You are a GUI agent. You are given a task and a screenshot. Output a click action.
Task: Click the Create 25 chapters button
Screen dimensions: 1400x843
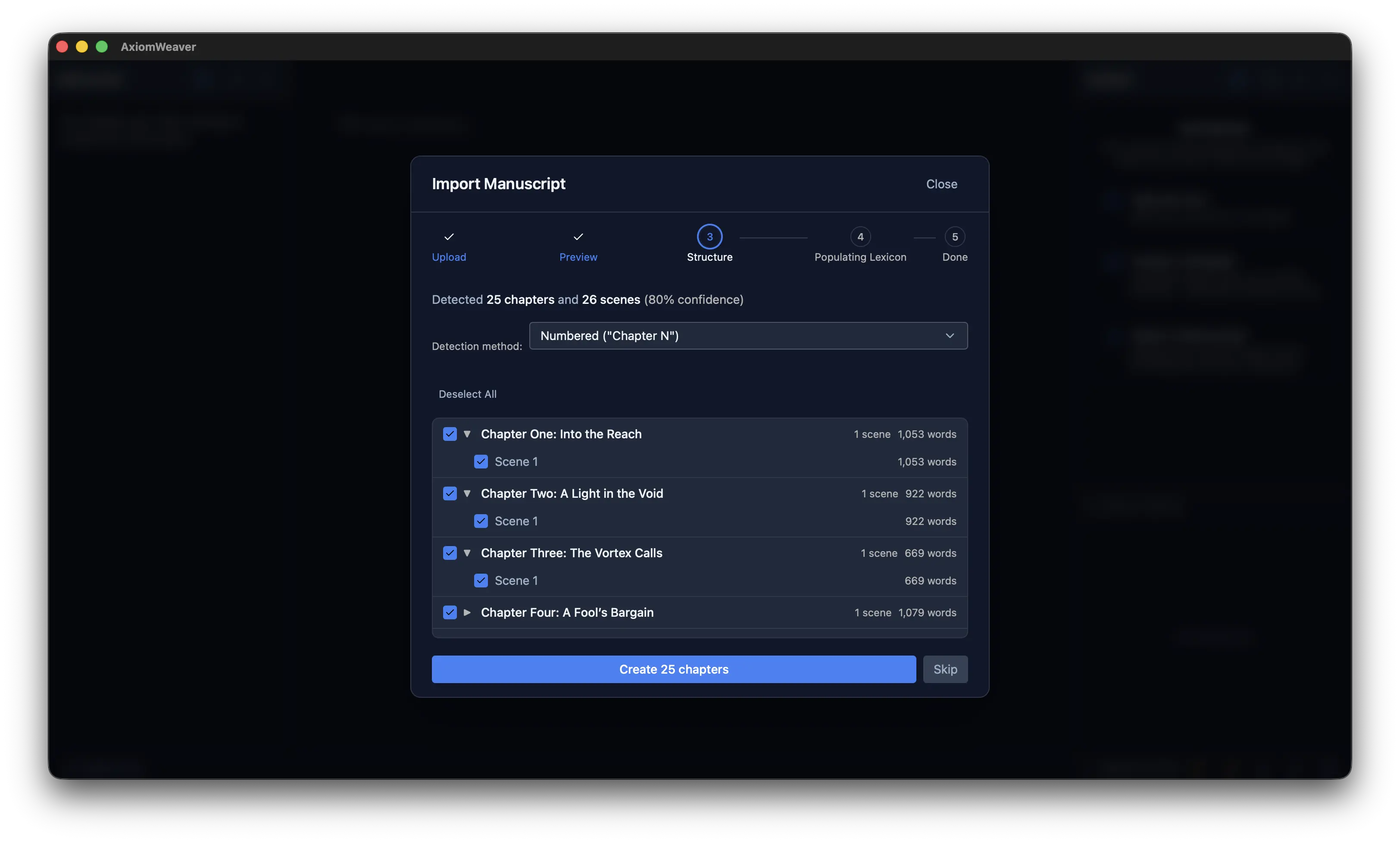[674, 669]
